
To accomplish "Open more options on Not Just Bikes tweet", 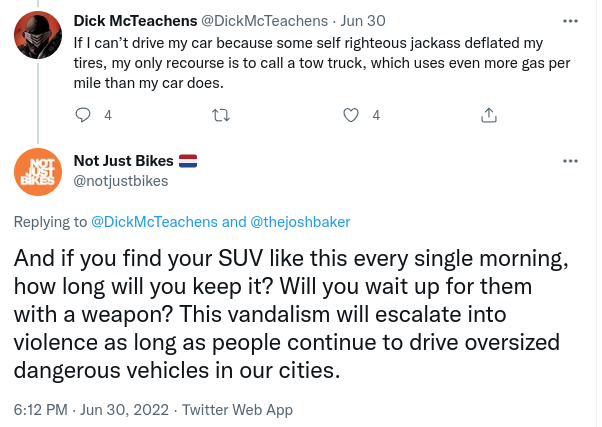I will click(570, 161).
